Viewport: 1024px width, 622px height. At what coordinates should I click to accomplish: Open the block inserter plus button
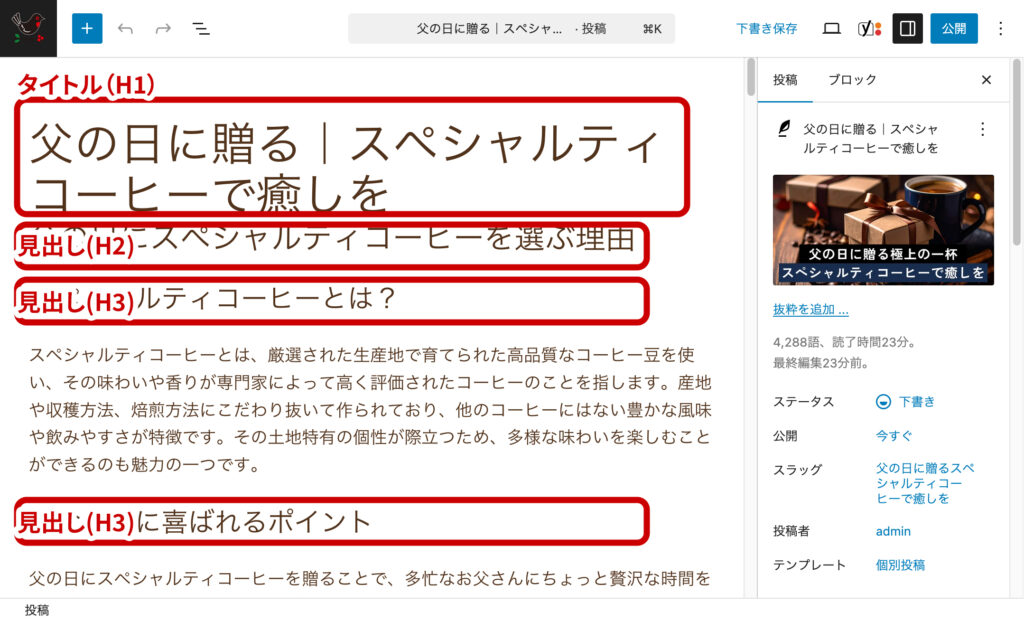[x=87, y=29]
